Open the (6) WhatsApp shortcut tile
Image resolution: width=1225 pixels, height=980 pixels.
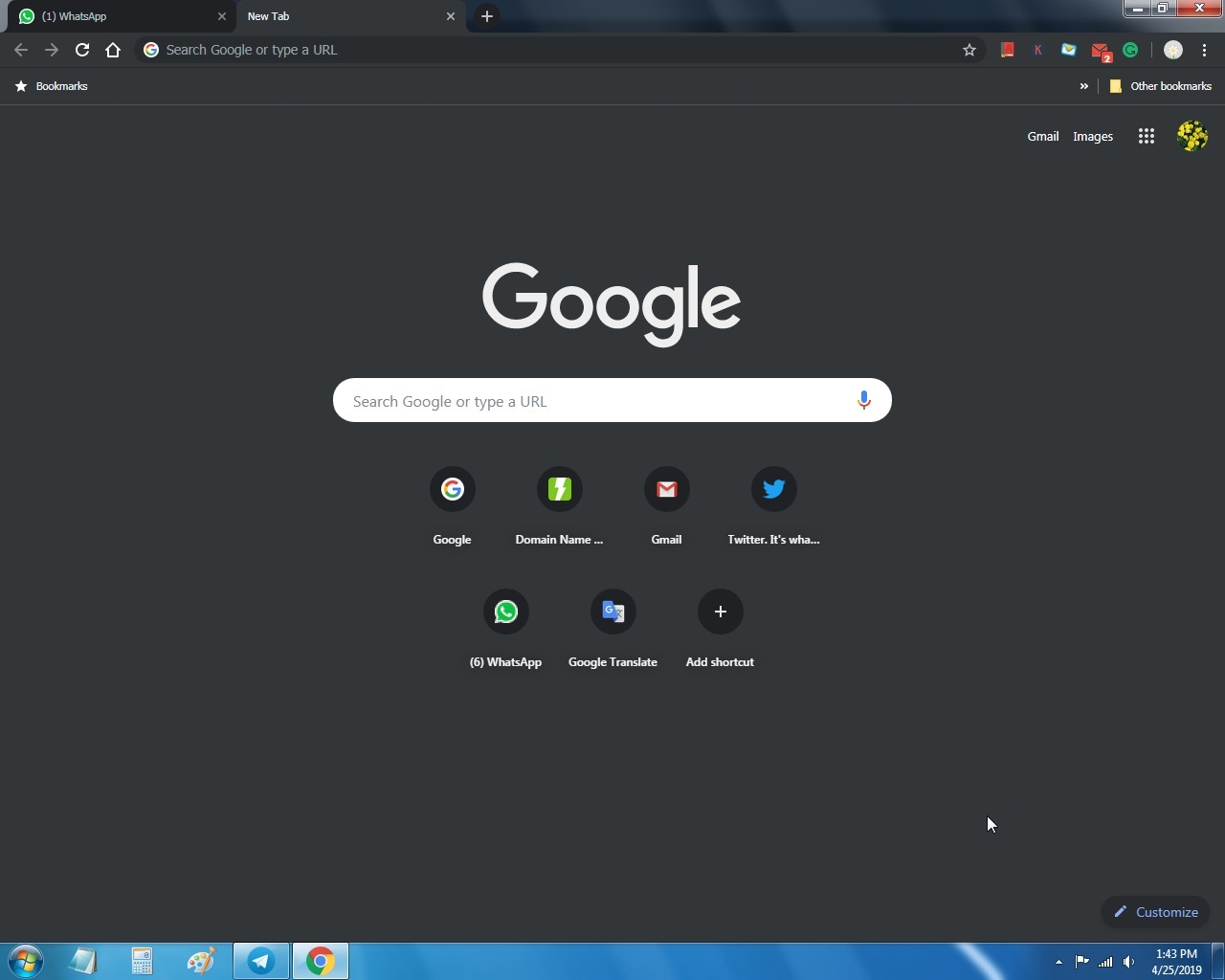[506, 629]
